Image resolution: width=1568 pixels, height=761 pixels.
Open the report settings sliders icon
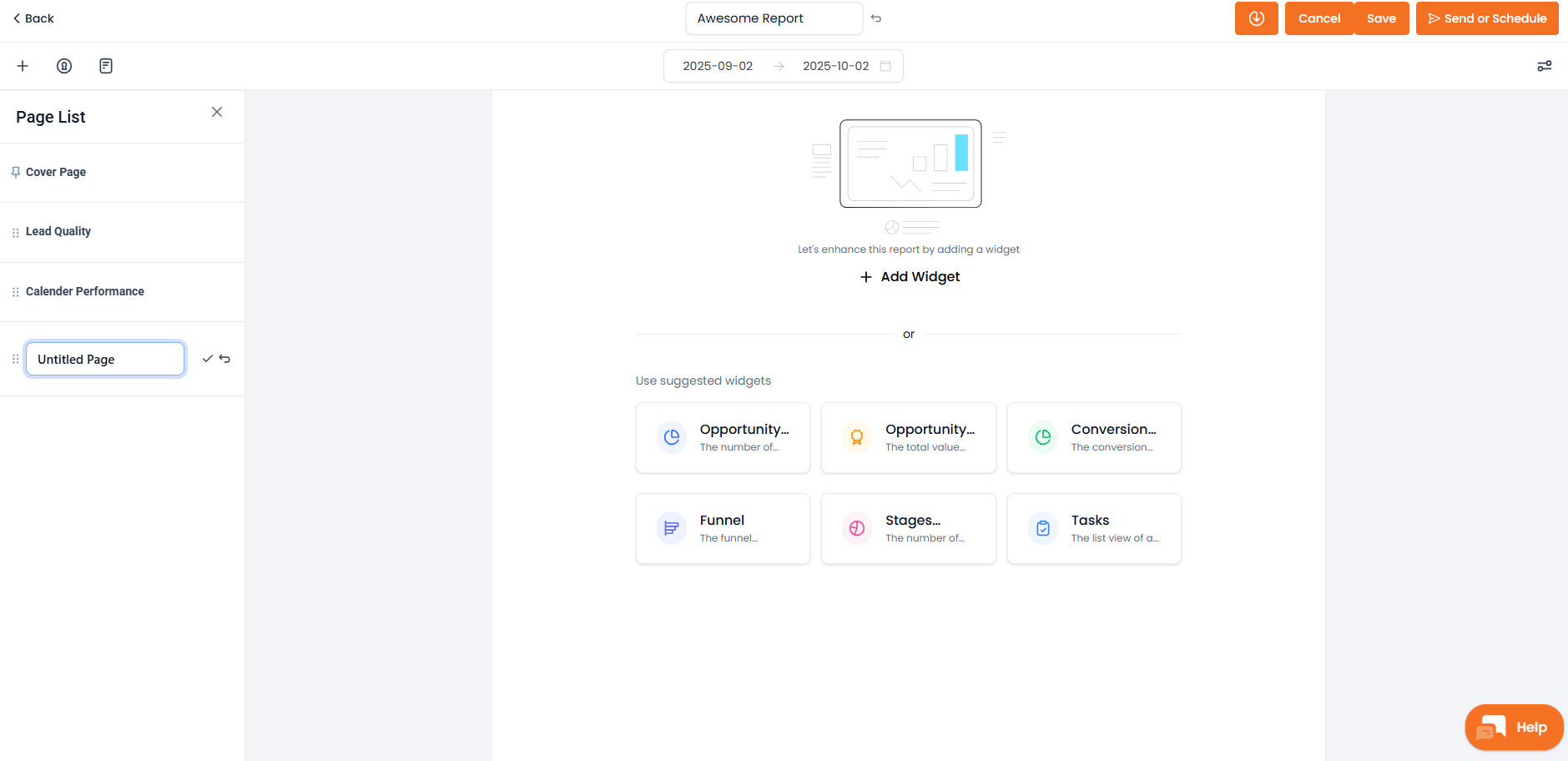[x=1544, y=66]
